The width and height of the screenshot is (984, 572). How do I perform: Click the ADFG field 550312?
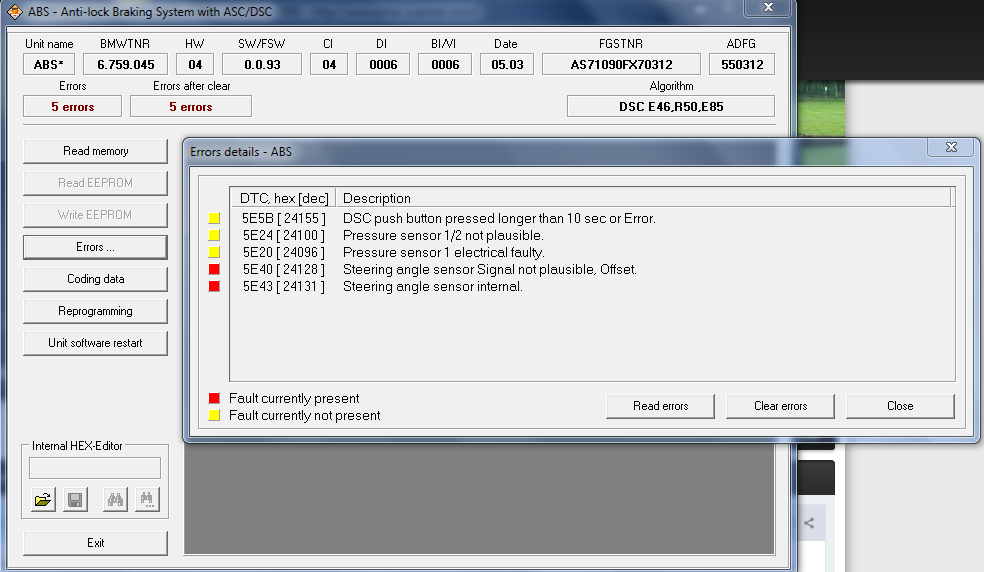742,64
